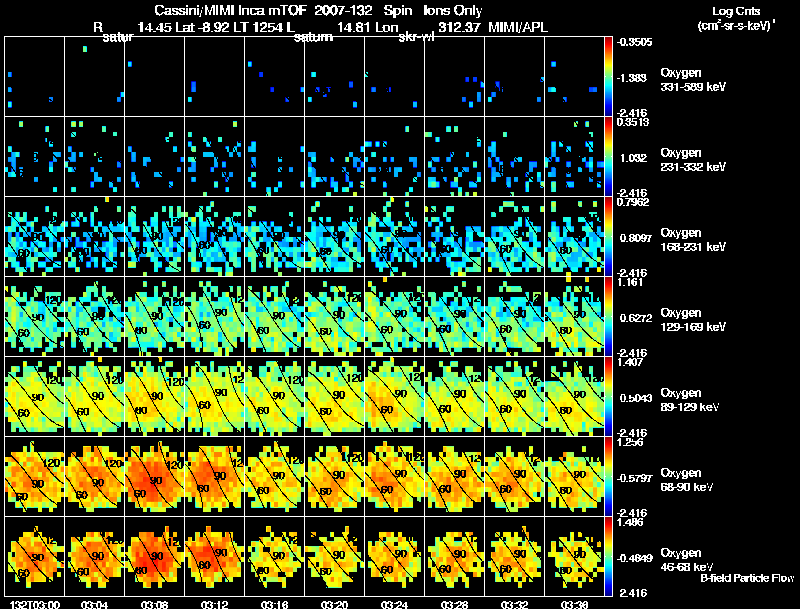The height and width of the screenshot is (609, 800).
Task: Open the 46-68 keV panel at 03:00
Action: coord(35,557)
